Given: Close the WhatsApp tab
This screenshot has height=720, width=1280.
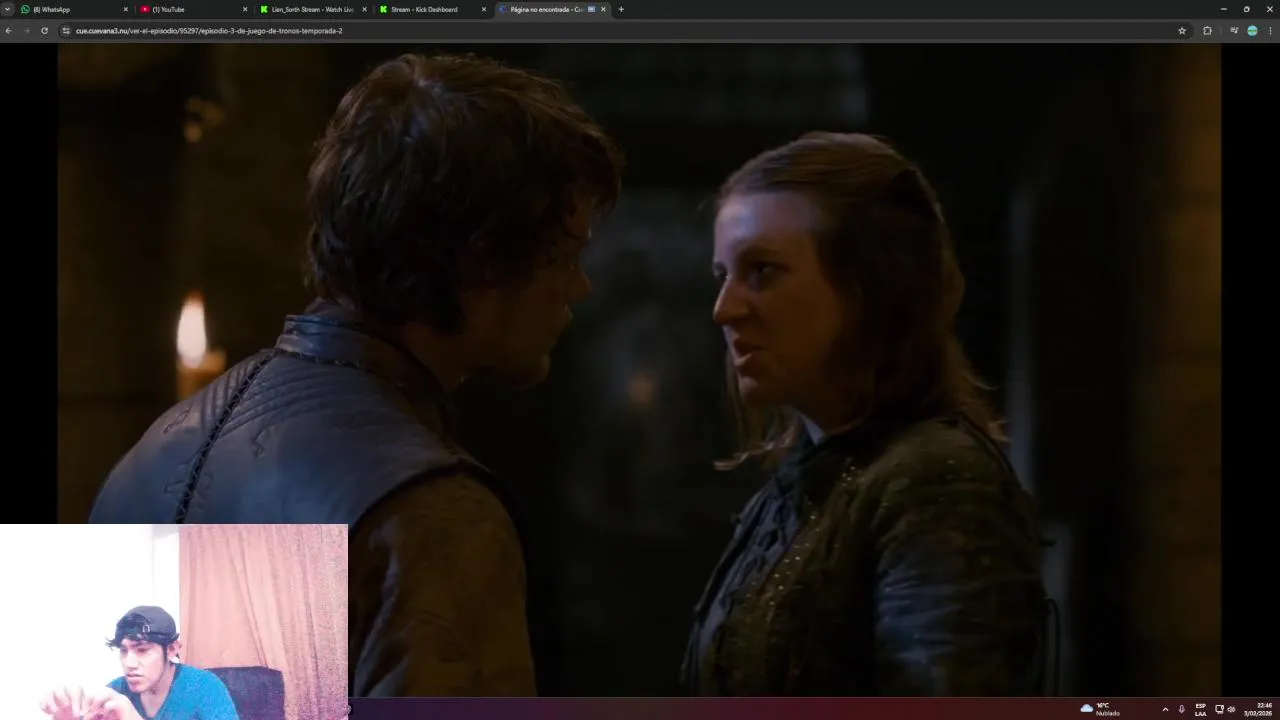Looking at the screenshot, I should point(126,9).
